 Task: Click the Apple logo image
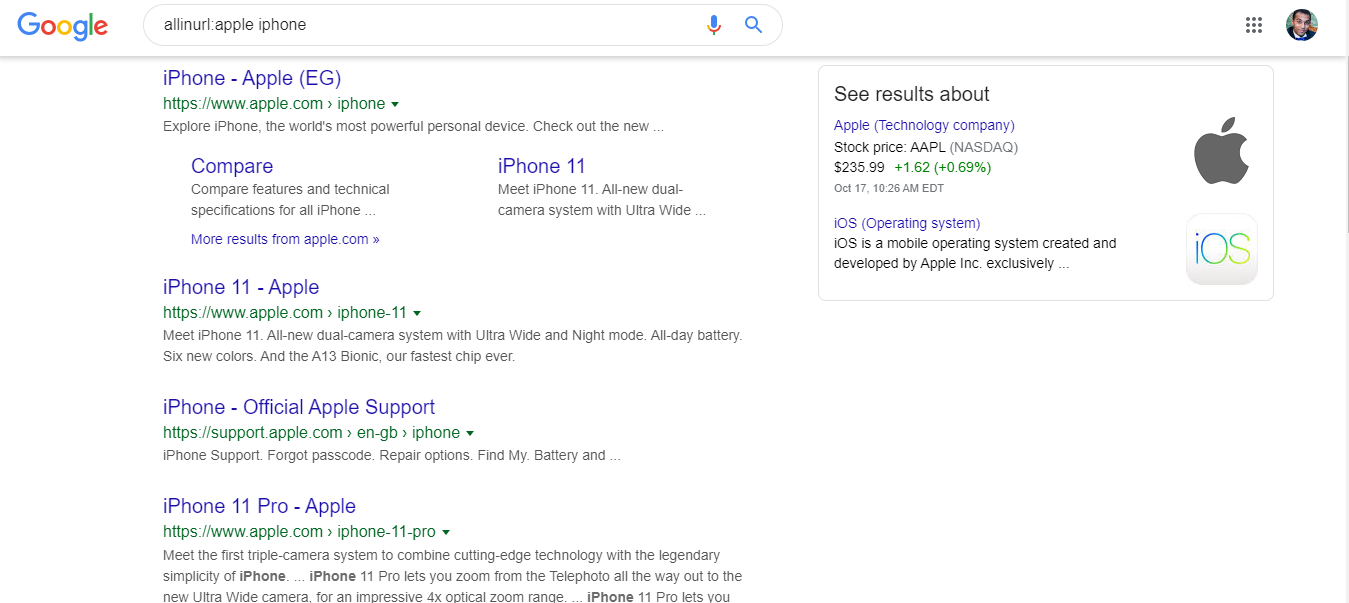[1221, 151]
